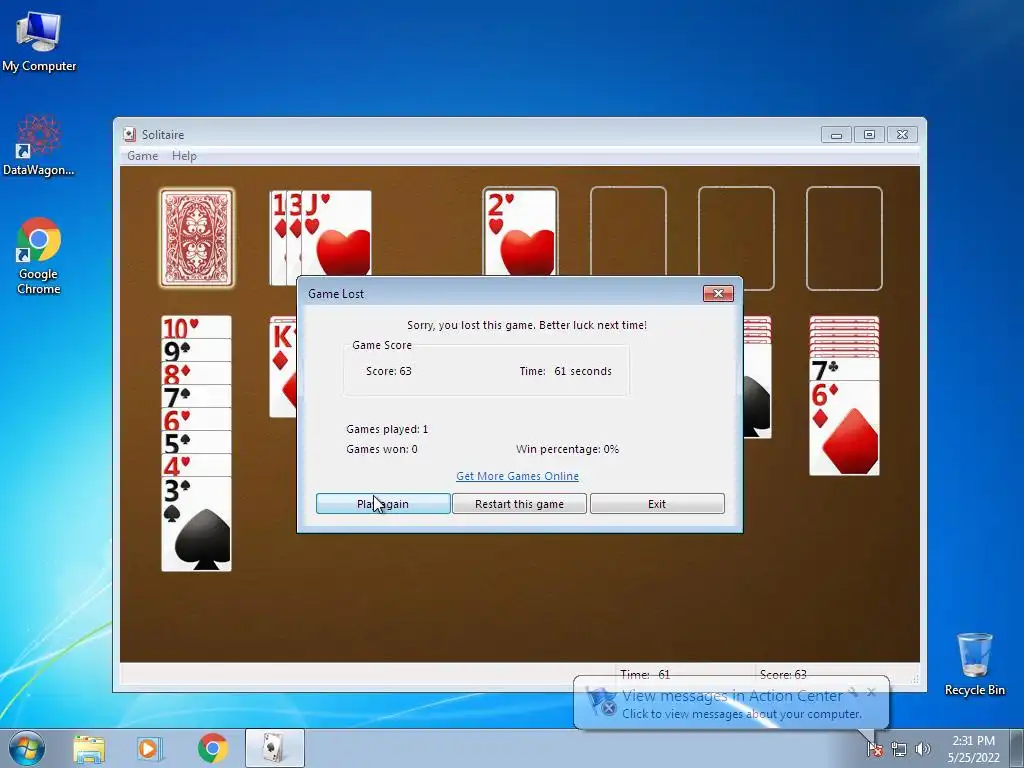Viewport: 1024px width, 768px height.
Task: Launch Chrome from the taskbar
Action: [212, 748]
